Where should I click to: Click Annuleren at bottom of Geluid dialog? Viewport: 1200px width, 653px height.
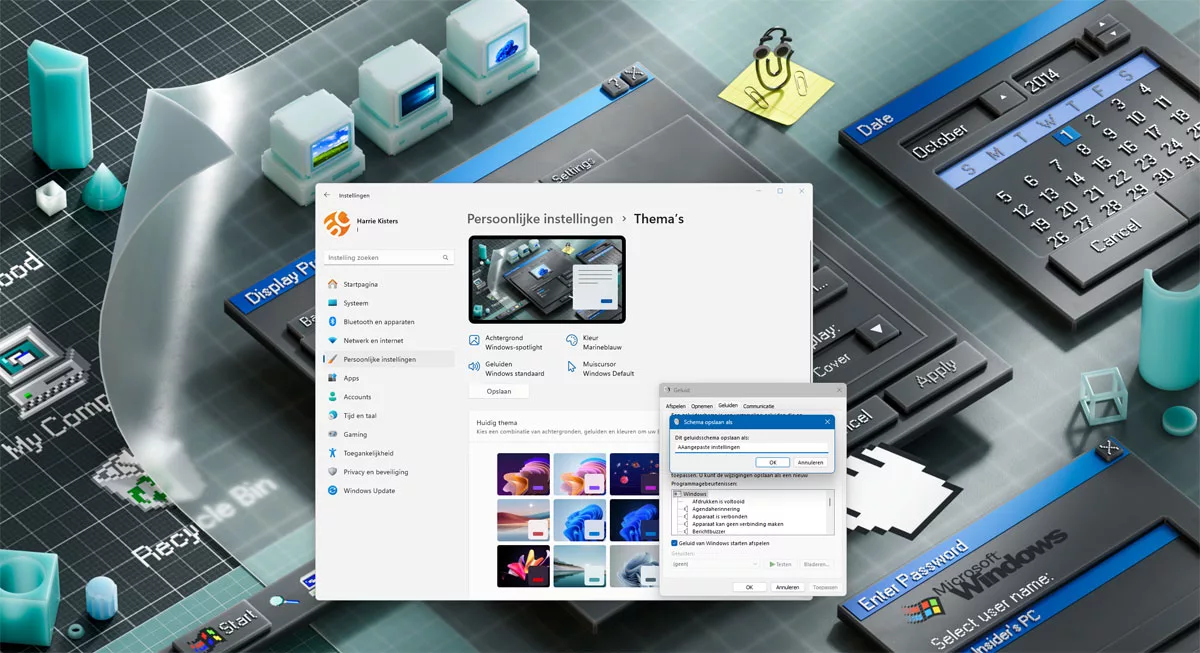click(x=788, y=587)
